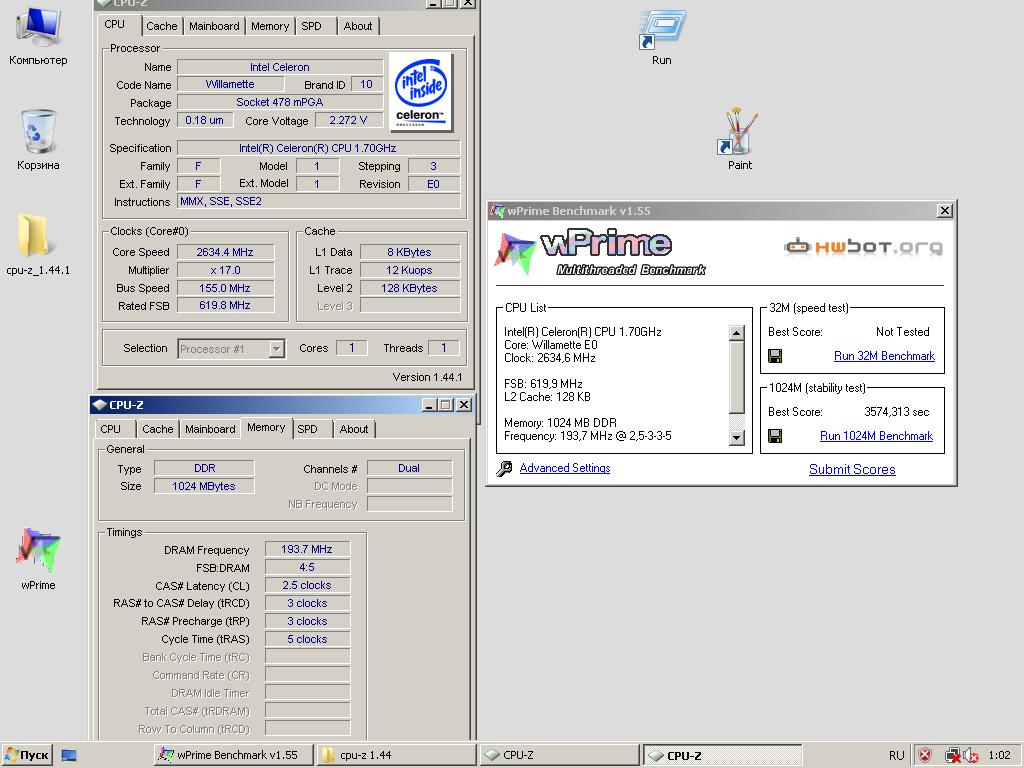Click the Show Desktop quick launch icon
The width and height of the screenshot is (1024, 768).
69,756
